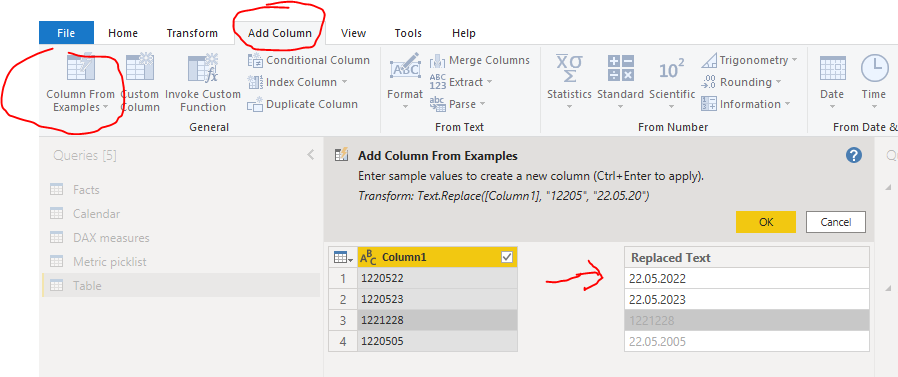The image size is (898, 377).
Task: Click the Standard operations icon
Action: tap(620, 68)
